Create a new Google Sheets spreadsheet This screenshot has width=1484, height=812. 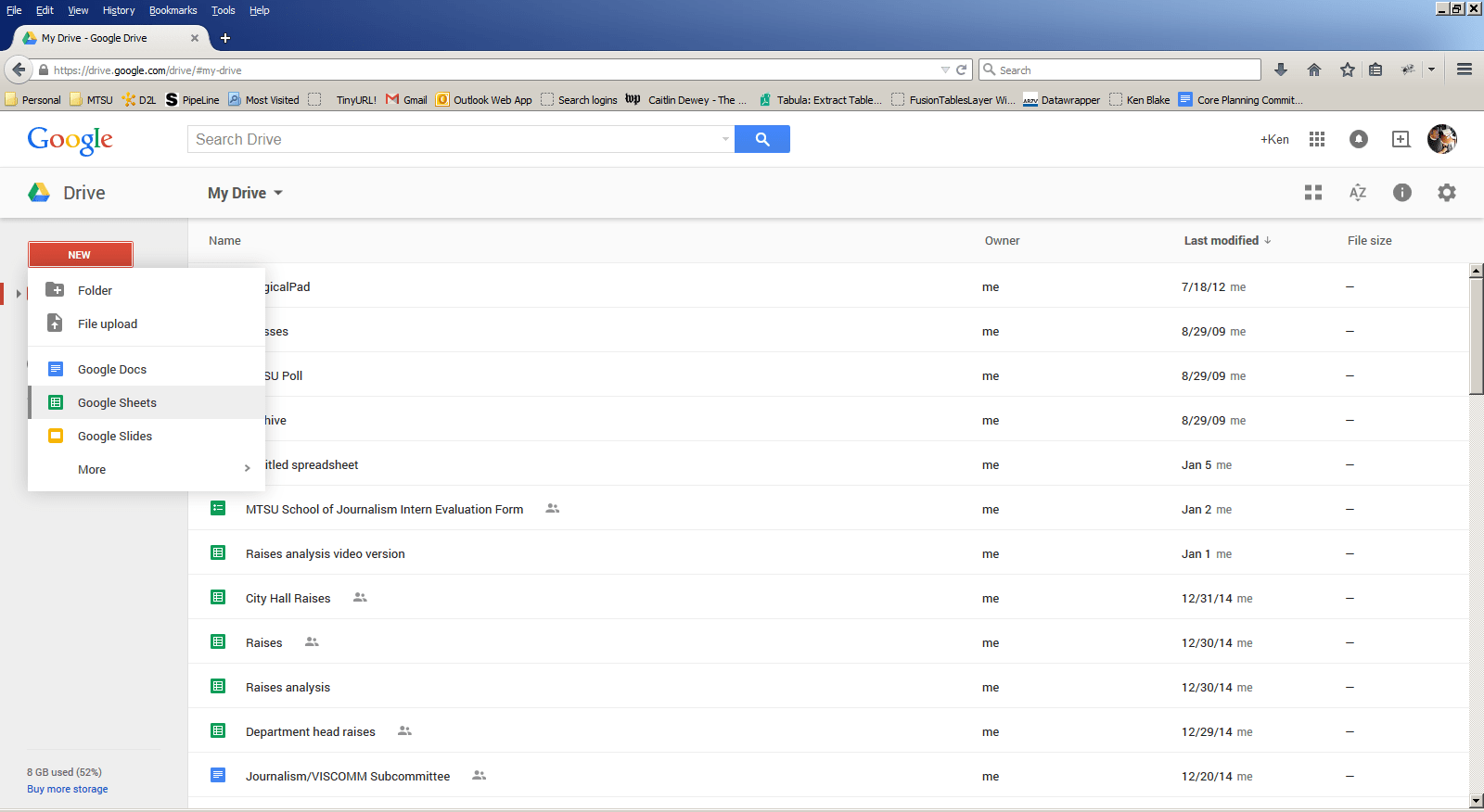point(147,402)
